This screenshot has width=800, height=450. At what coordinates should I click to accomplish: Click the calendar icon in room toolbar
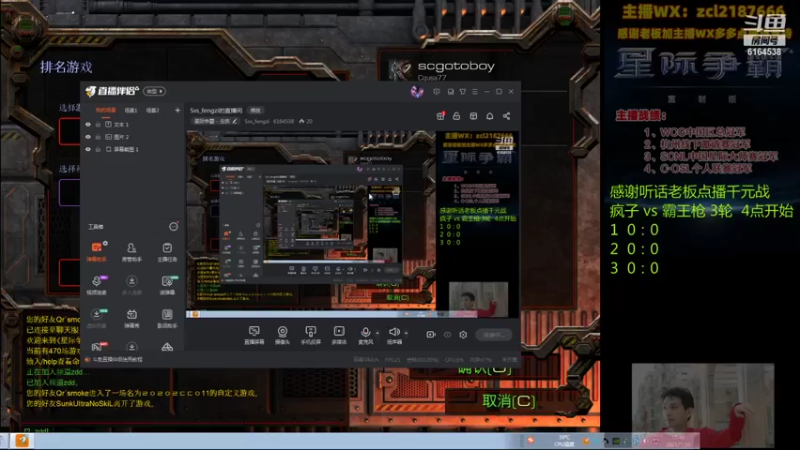(473, 116)
